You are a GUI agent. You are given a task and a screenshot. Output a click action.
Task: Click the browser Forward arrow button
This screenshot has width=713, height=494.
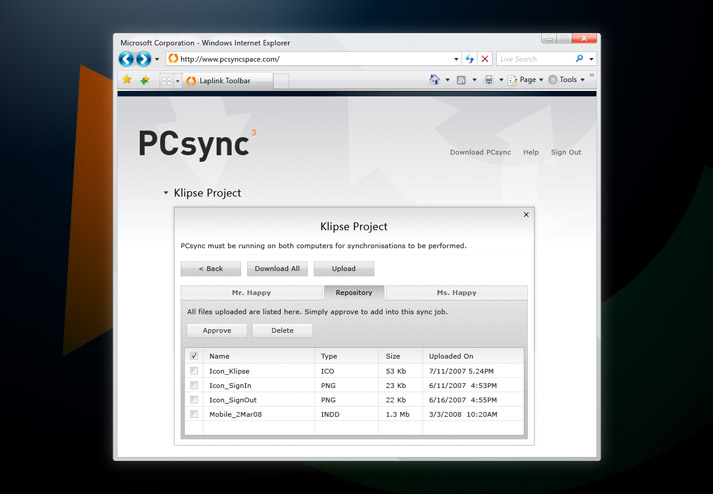click(143, 59)
